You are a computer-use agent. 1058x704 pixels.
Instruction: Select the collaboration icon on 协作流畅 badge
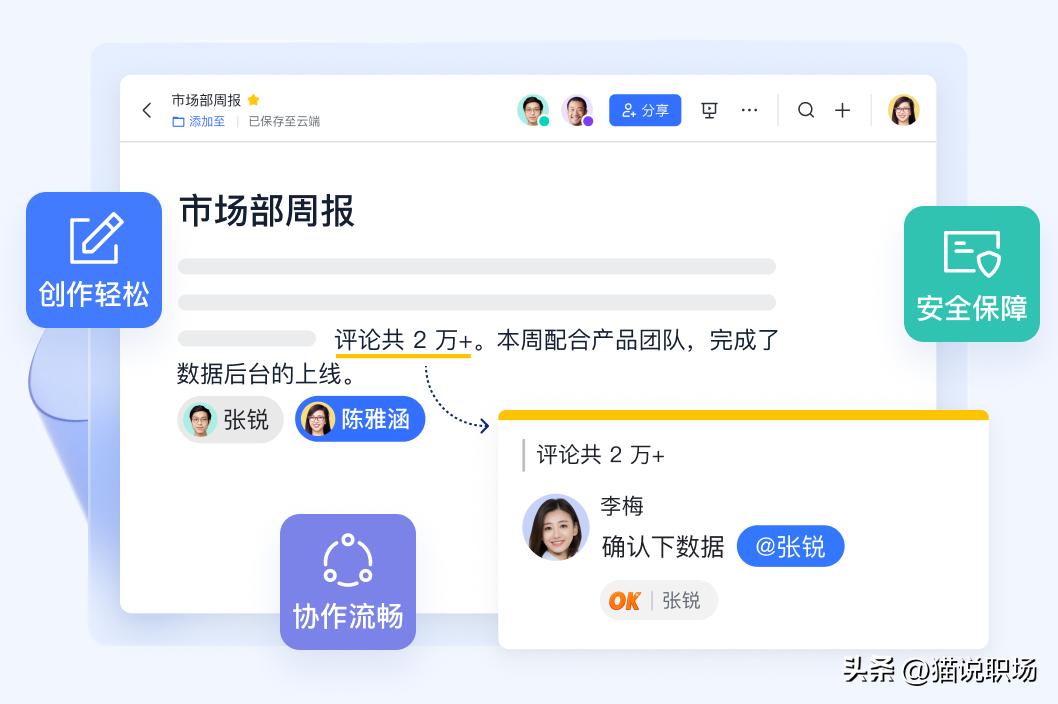(347, 560)
